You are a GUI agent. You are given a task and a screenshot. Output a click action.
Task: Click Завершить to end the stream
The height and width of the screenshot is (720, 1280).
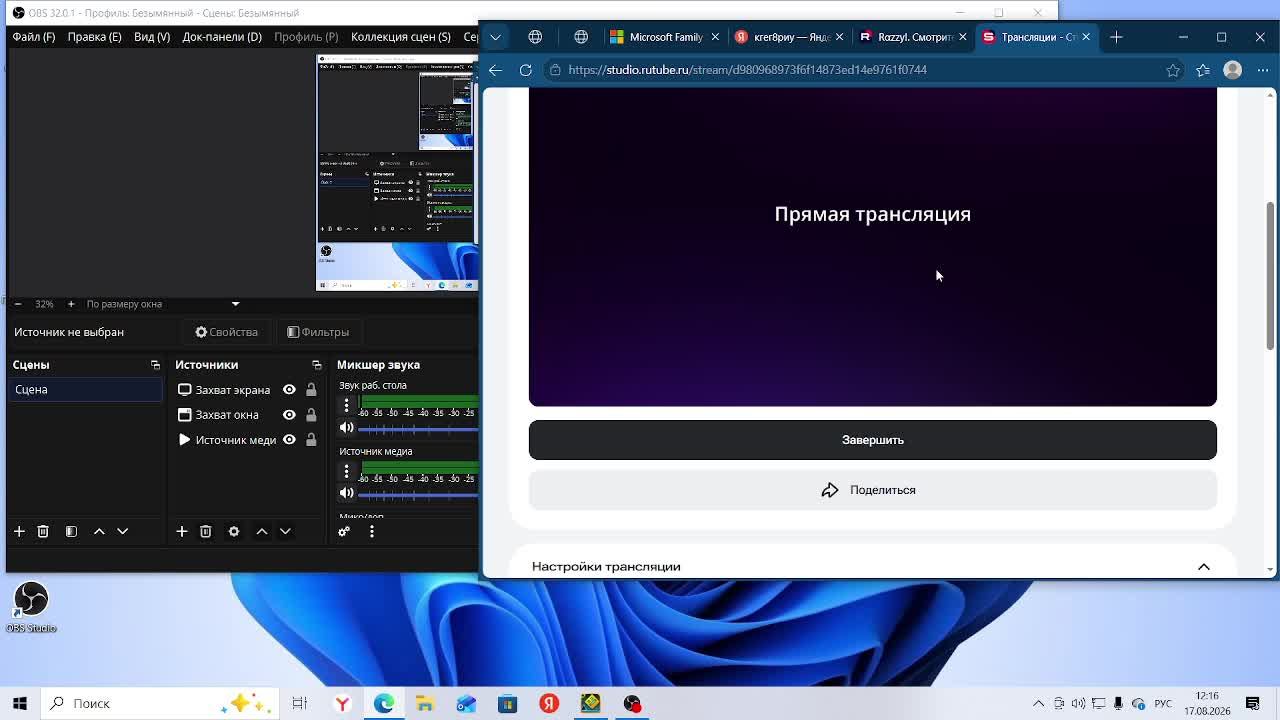click(x=873, y=440)
